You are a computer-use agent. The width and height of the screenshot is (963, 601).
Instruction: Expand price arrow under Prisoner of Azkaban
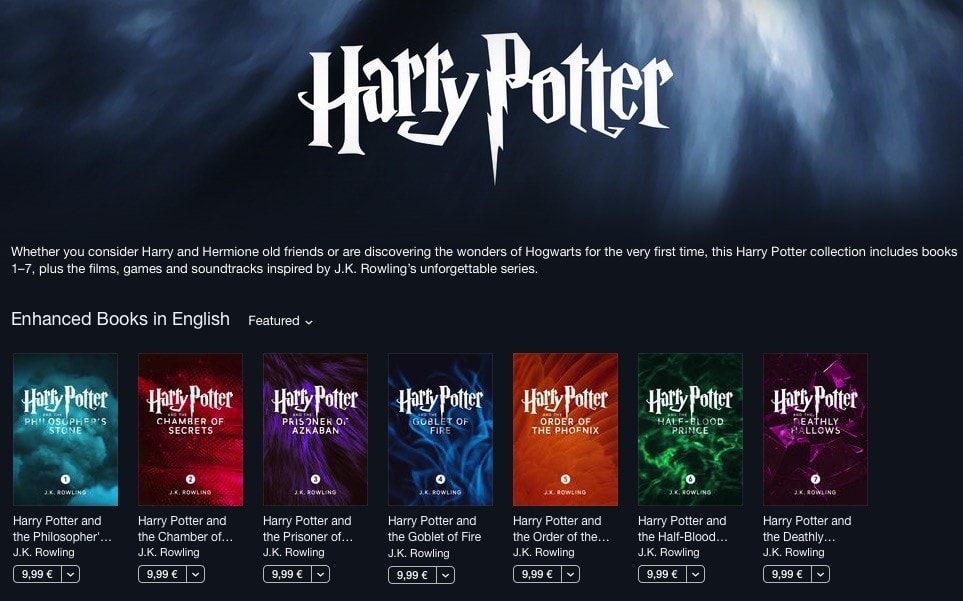(x=321, y=574)
